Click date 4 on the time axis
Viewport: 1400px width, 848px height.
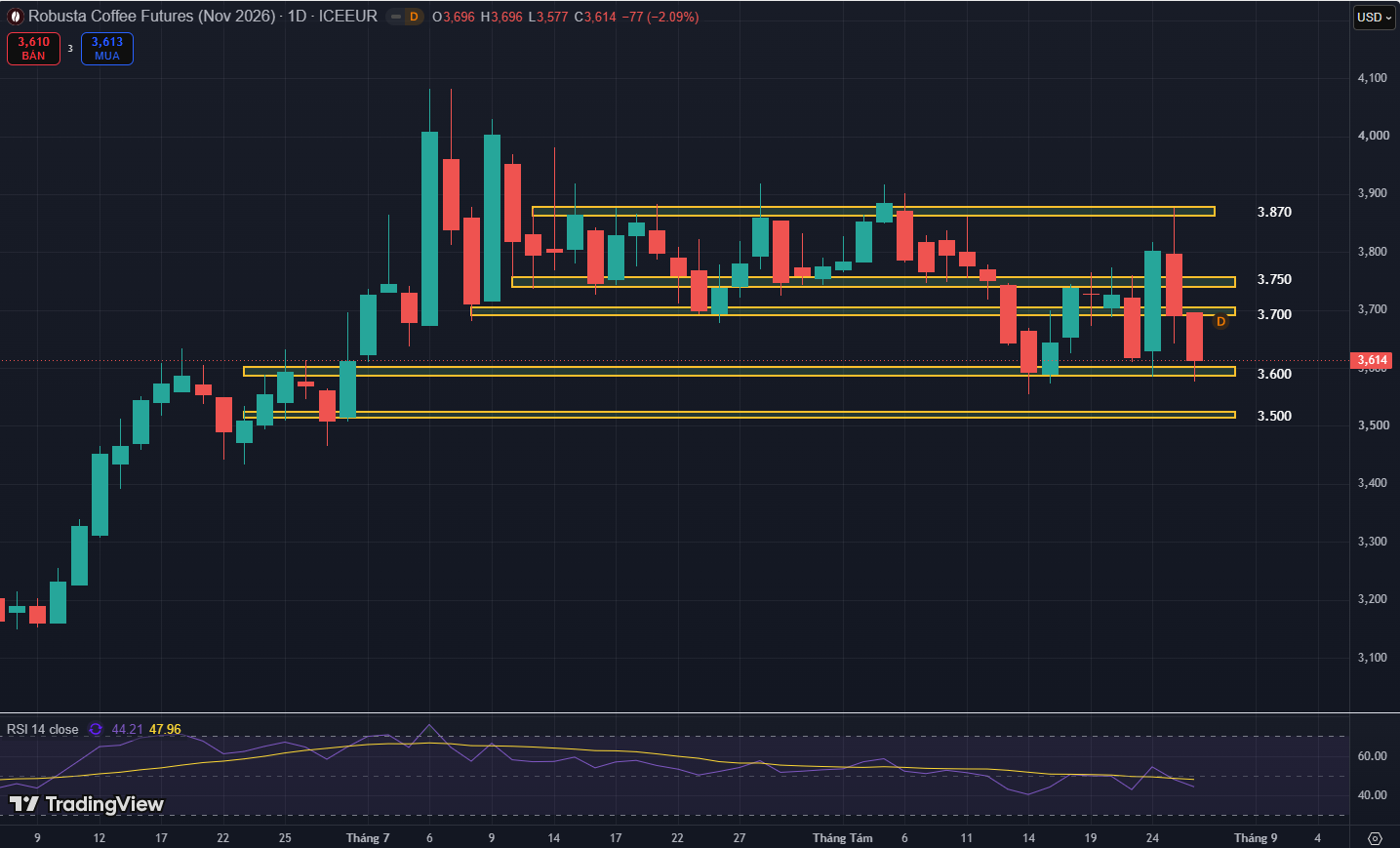(x=1318, y=838)
